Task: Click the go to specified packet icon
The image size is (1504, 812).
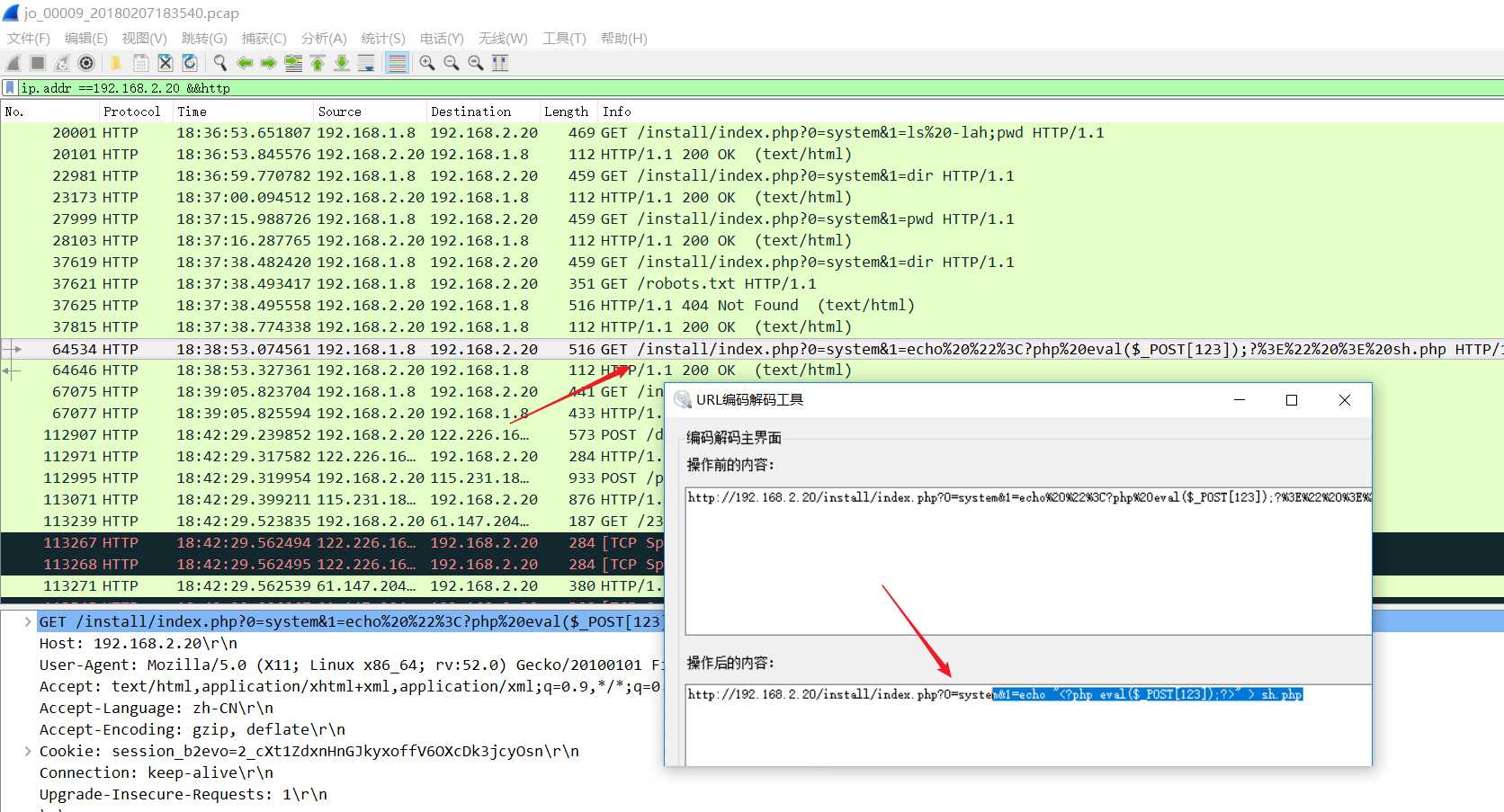Action: (293, 63)
